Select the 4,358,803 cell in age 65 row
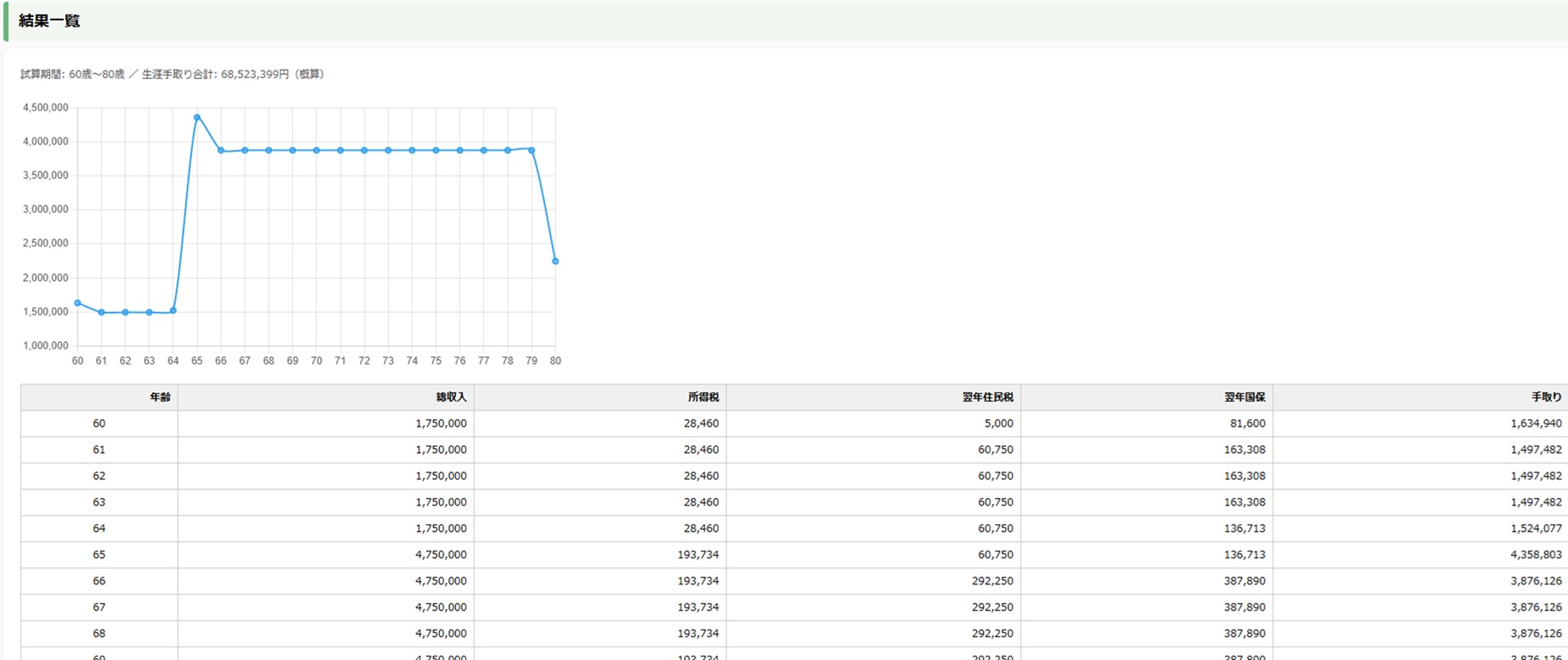 pos(1535,555)
